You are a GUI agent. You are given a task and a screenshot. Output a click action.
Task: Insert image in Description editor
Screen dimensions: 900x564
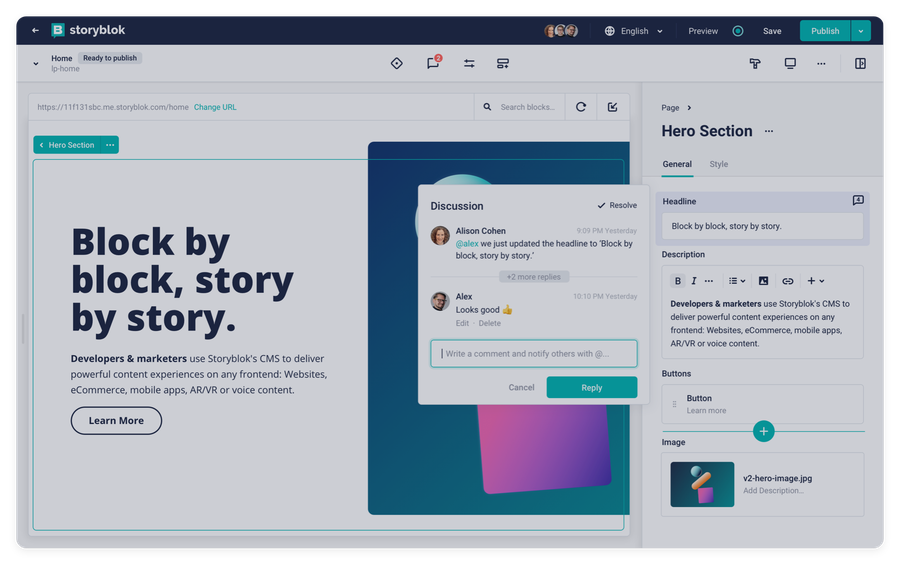763,281
